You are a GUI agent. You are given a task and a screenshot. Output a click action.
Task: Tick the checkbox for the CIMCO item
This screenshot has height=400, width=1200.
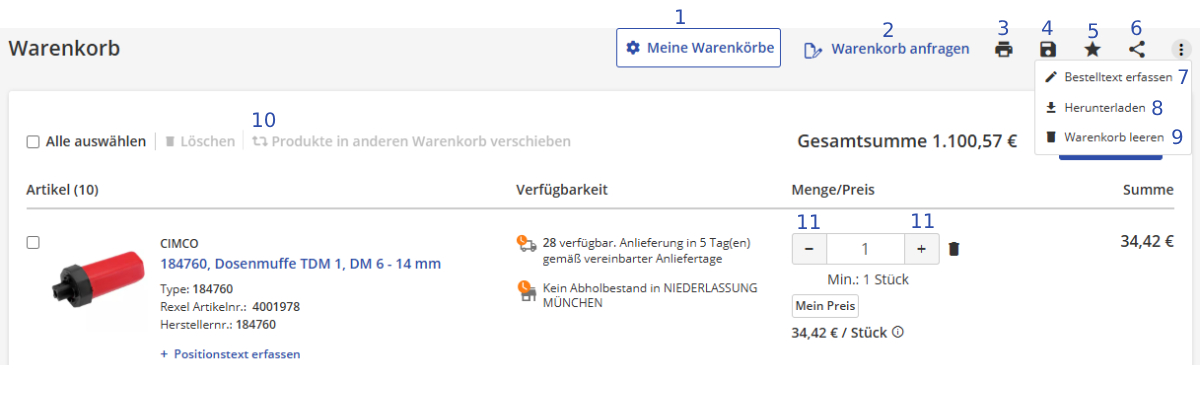pyautogui.click(x=33, y=242)
